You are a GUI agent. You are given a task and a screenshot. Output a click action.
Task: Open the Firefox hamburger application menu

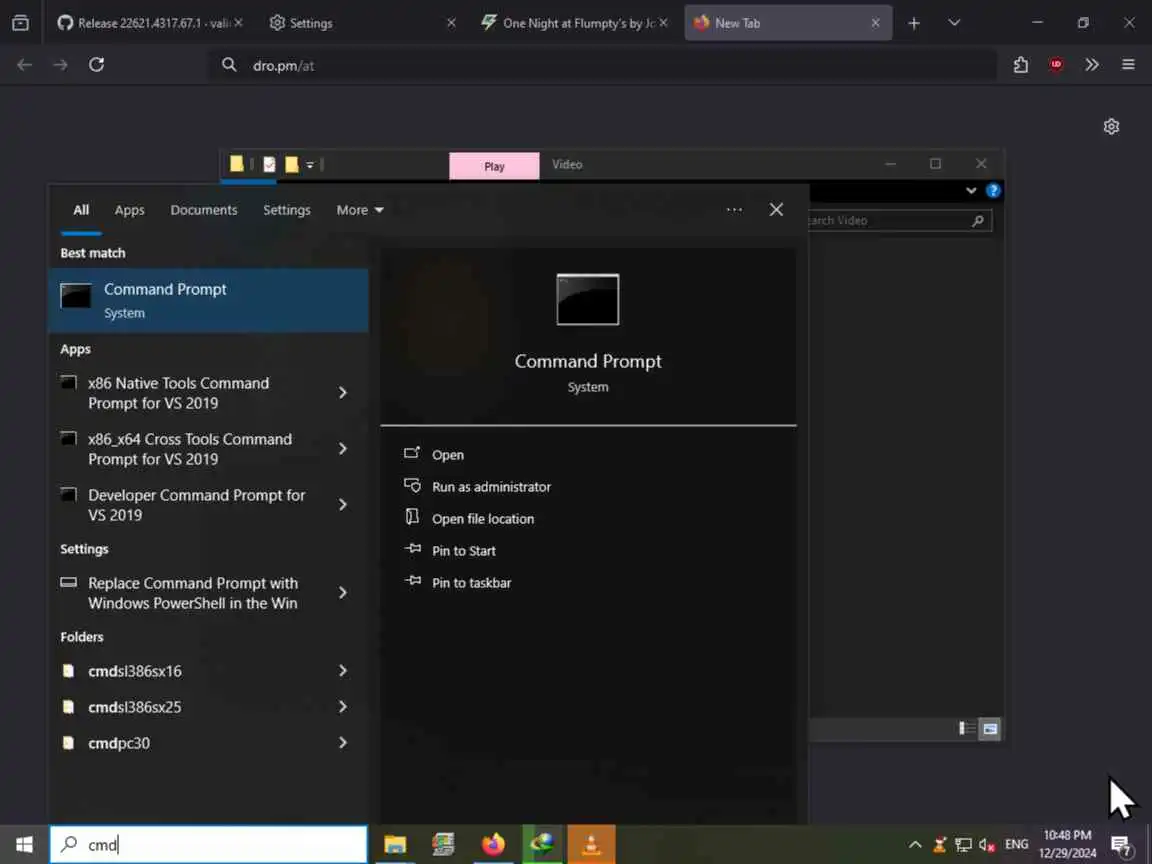tap(1128, 65)
